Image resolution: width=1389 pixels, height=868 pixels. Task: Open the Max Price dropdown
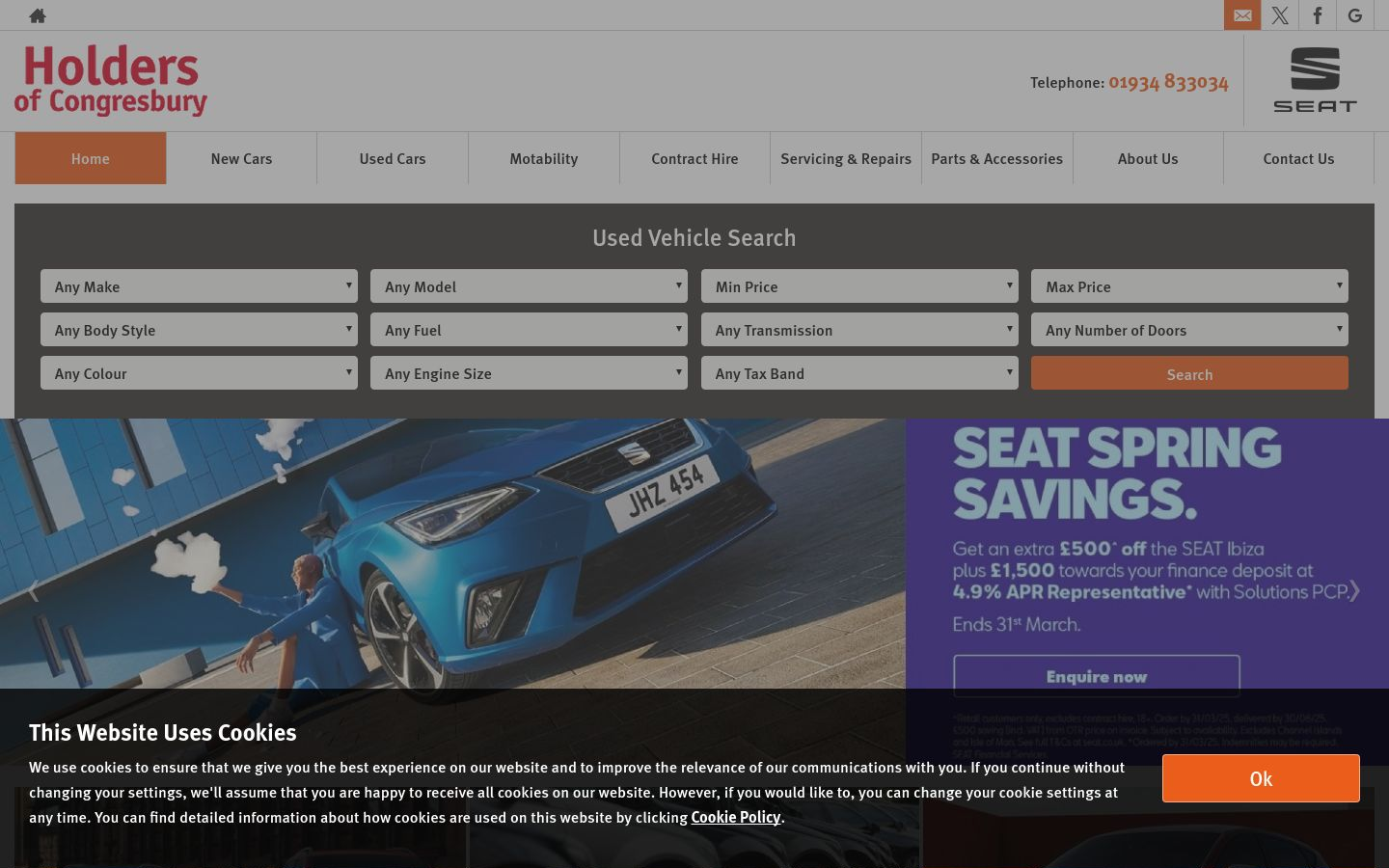point(1189,286)
